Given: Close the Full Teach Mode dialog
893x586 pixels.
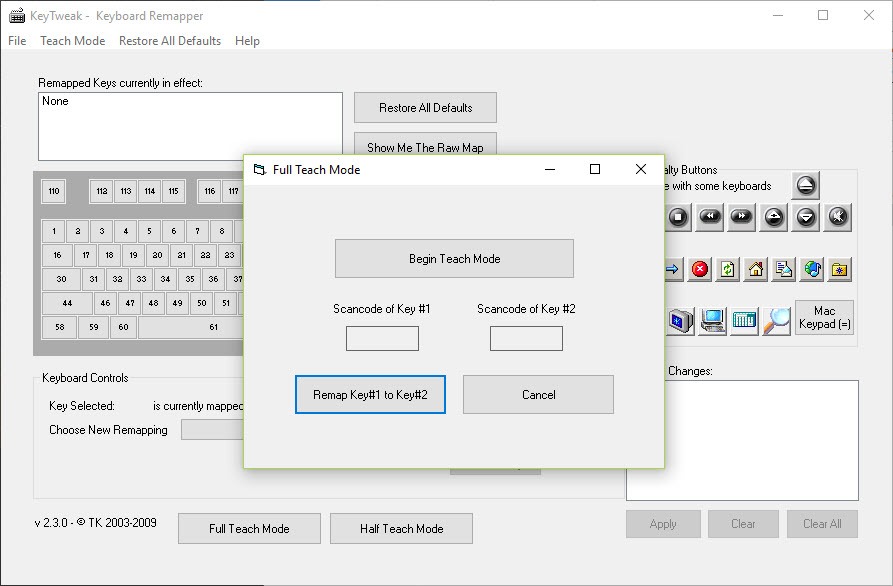Looking at the screenshot, I should 641,169.
